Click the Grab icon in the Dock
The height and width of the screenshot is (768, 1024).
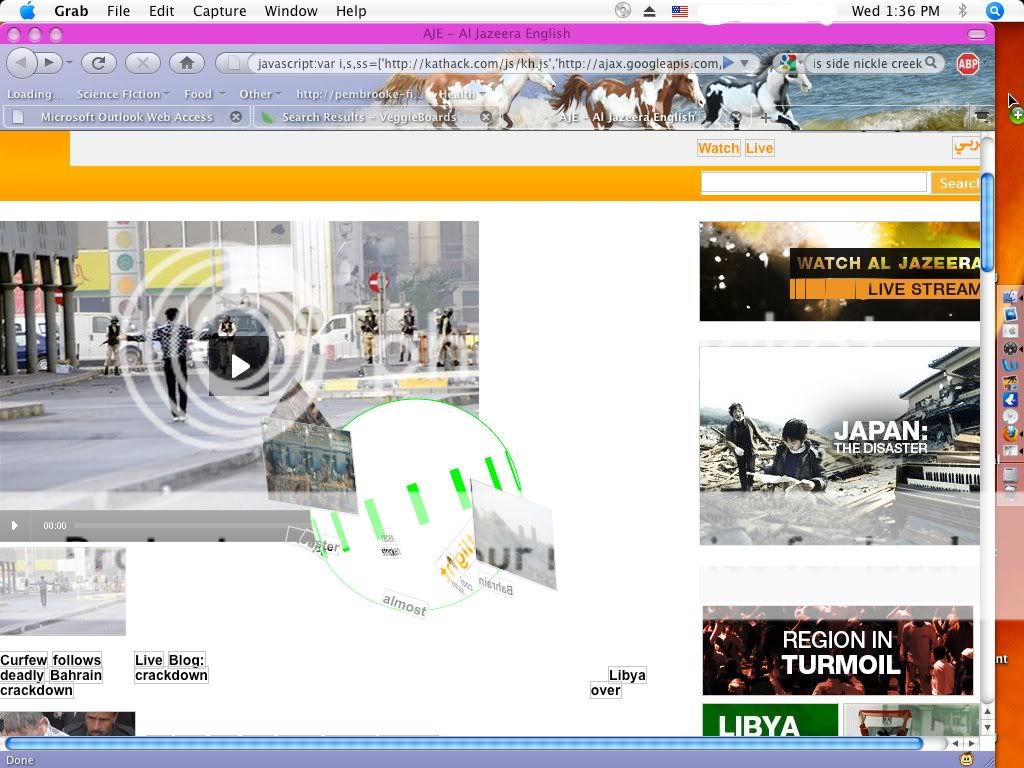click(1010, 450)
